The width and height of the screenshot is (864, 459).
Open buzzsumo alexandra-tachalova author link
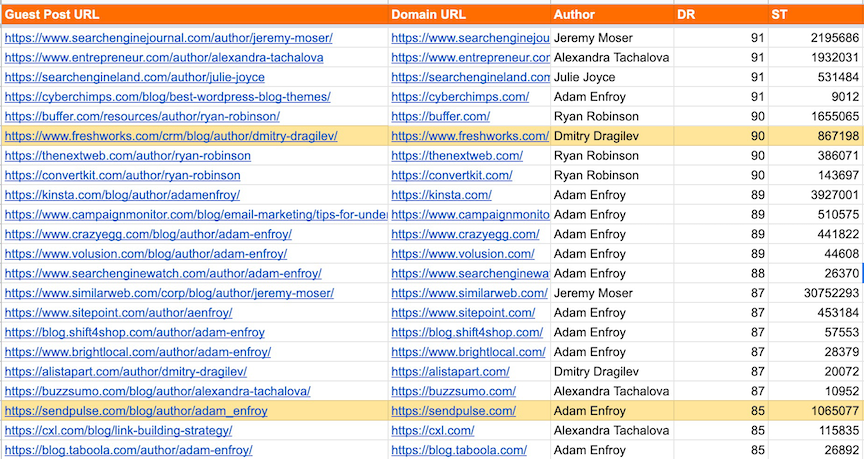[x=158, y=392]
